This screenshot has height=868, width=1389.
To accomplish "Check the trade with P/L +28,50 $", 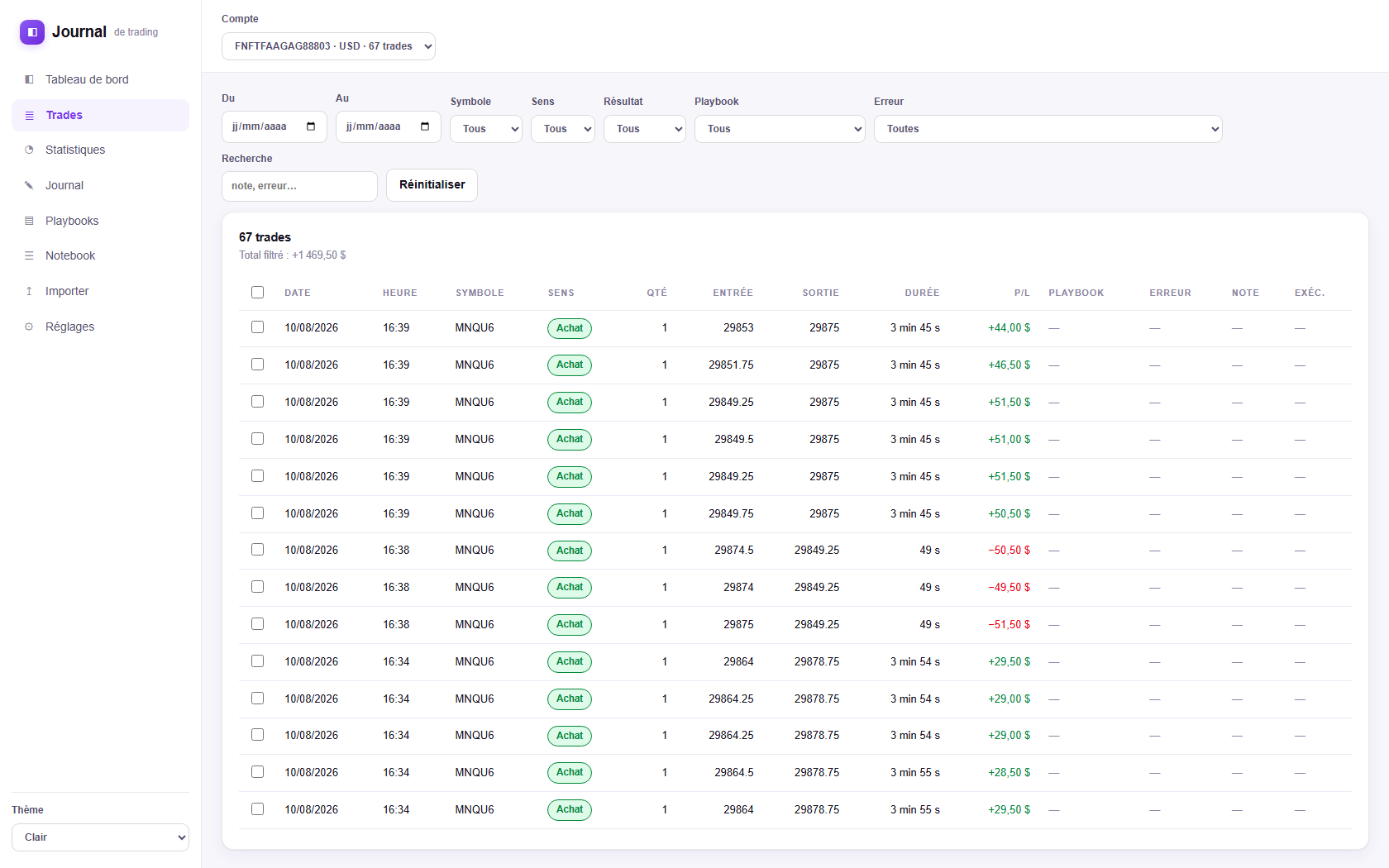I will (257, 772).
